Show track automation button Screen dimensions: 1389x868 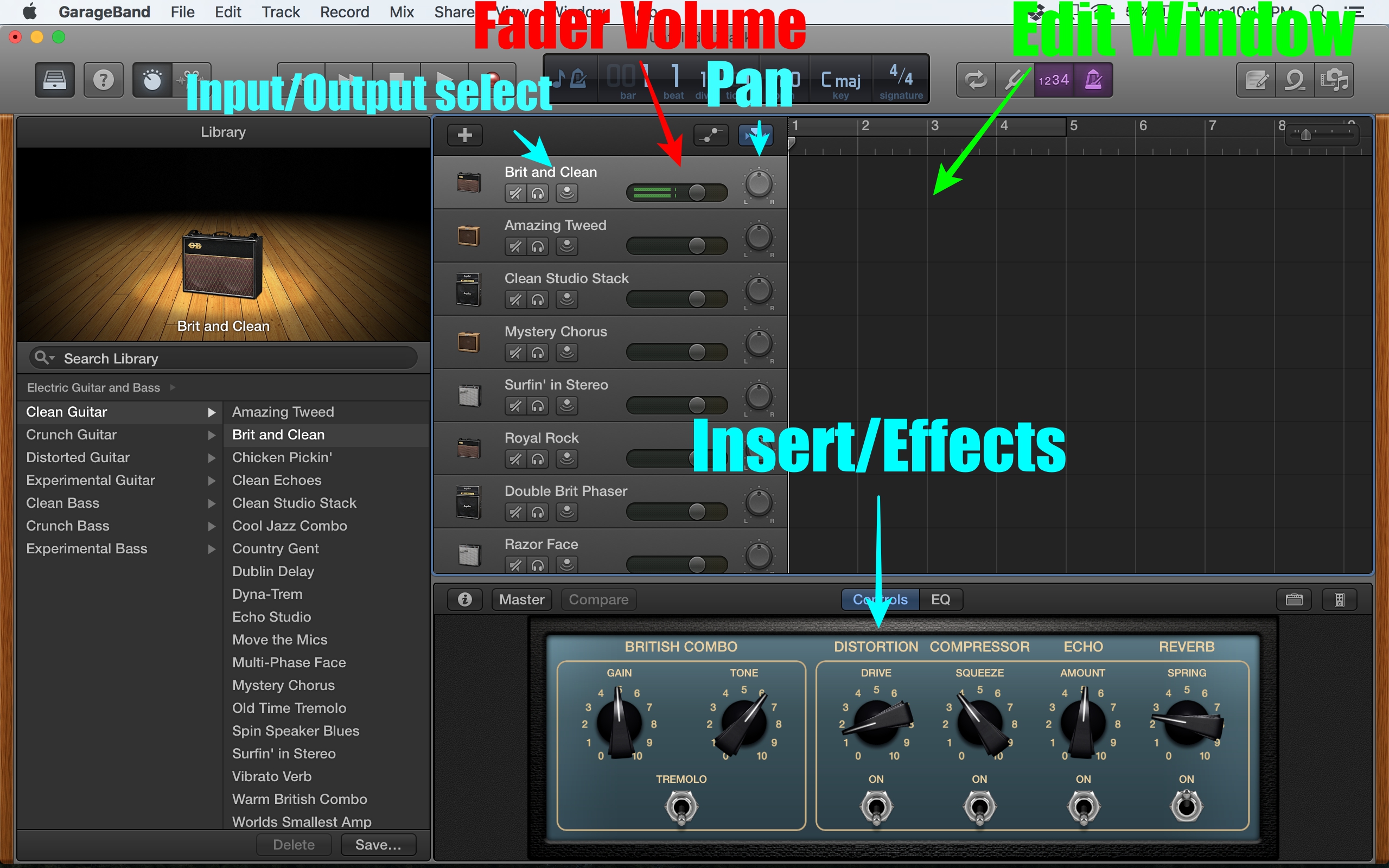[x=711, y=135]
